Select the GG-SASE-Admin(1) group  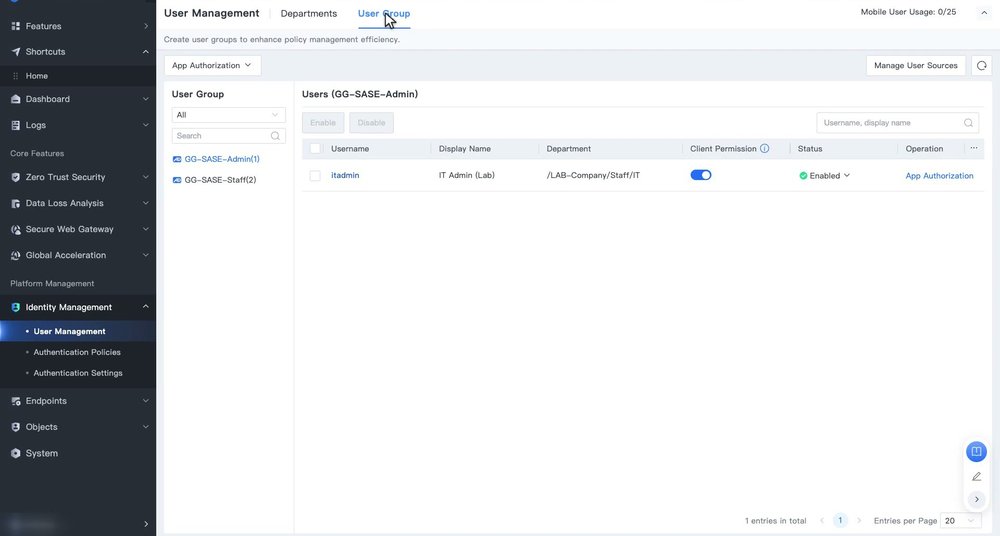pos(222,160)
